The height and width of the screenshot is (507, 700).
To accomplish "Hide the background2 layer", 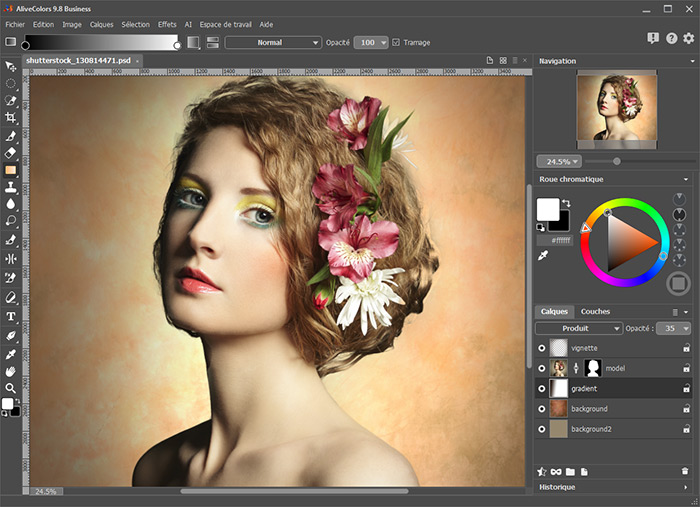I will (x=542, y=429).
